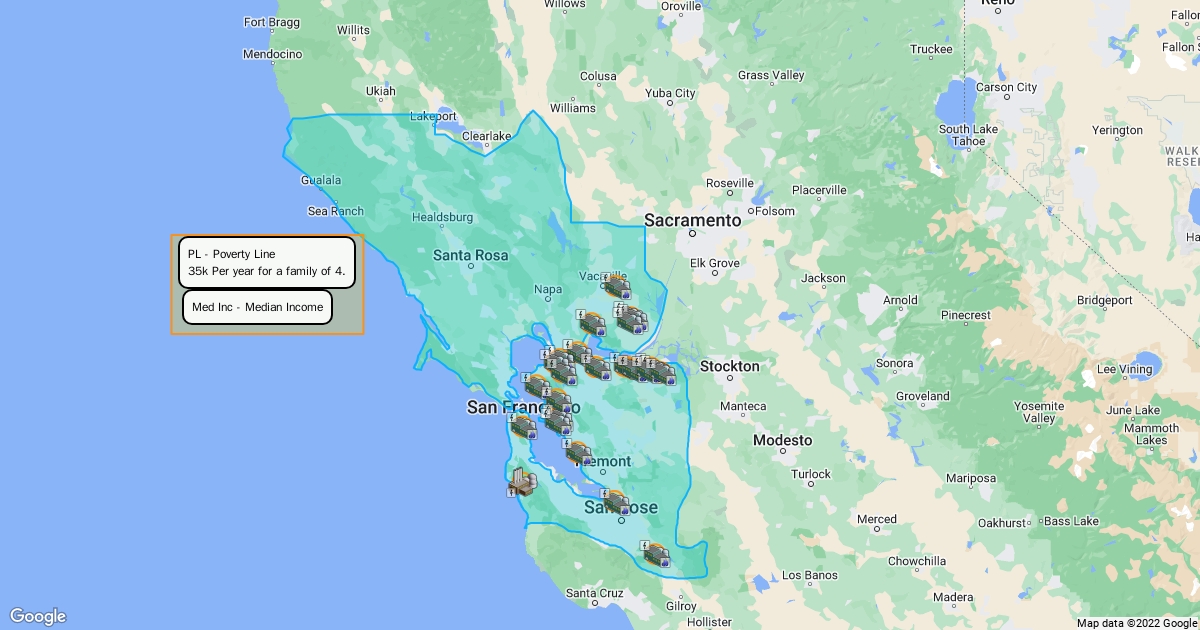Image resolution: width=1200 pixels, height=630 pixels.
Task: Open the paired power plant markers south of Vacaville
Action: [631, 320]
